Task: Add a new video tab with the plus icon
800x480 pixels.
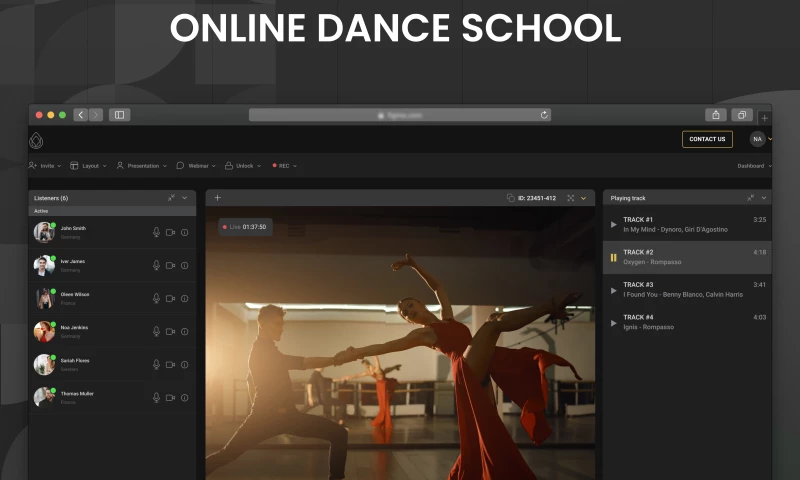Action: (x=217, y=197)
